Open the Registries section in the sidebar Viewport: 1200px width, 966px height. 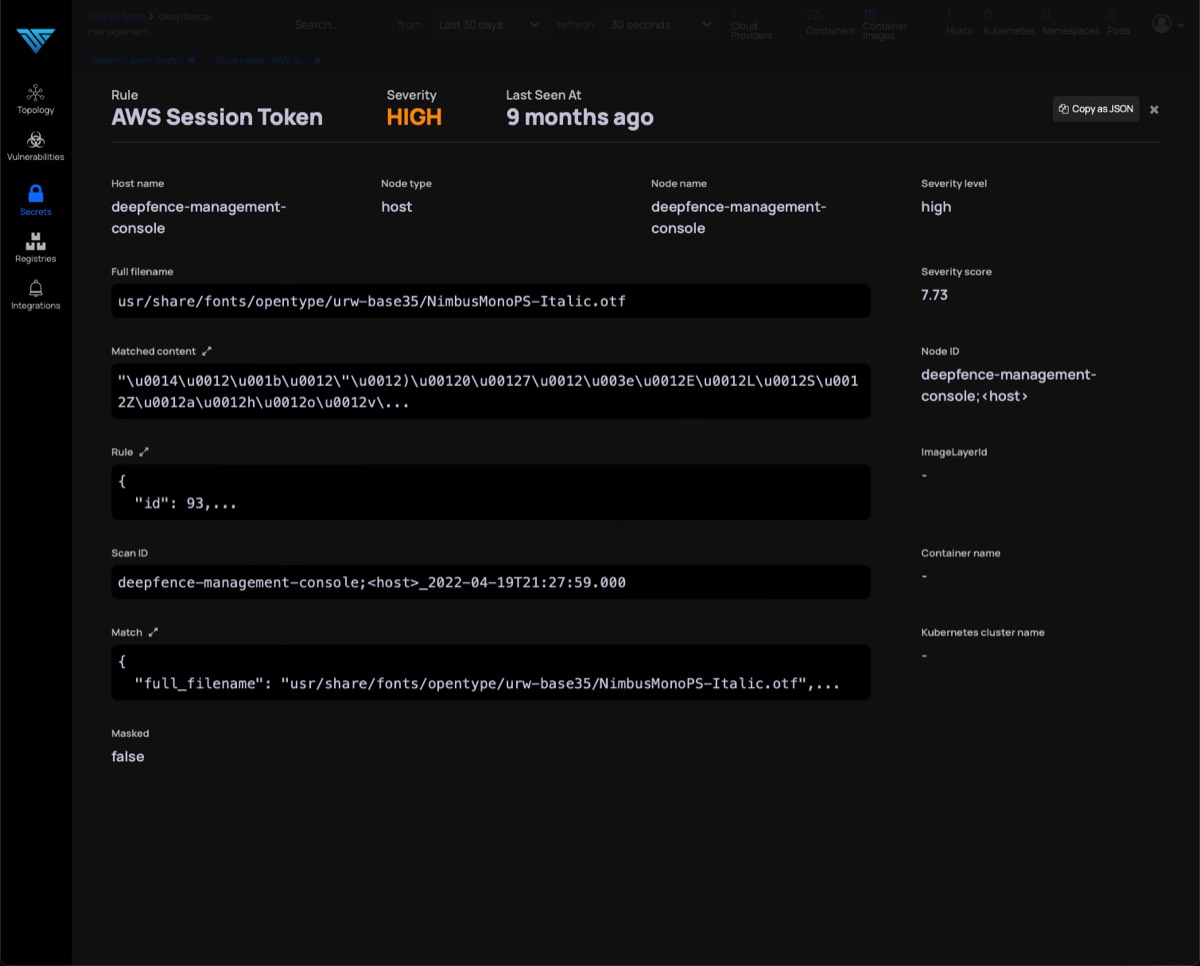[x=36, y=248]
